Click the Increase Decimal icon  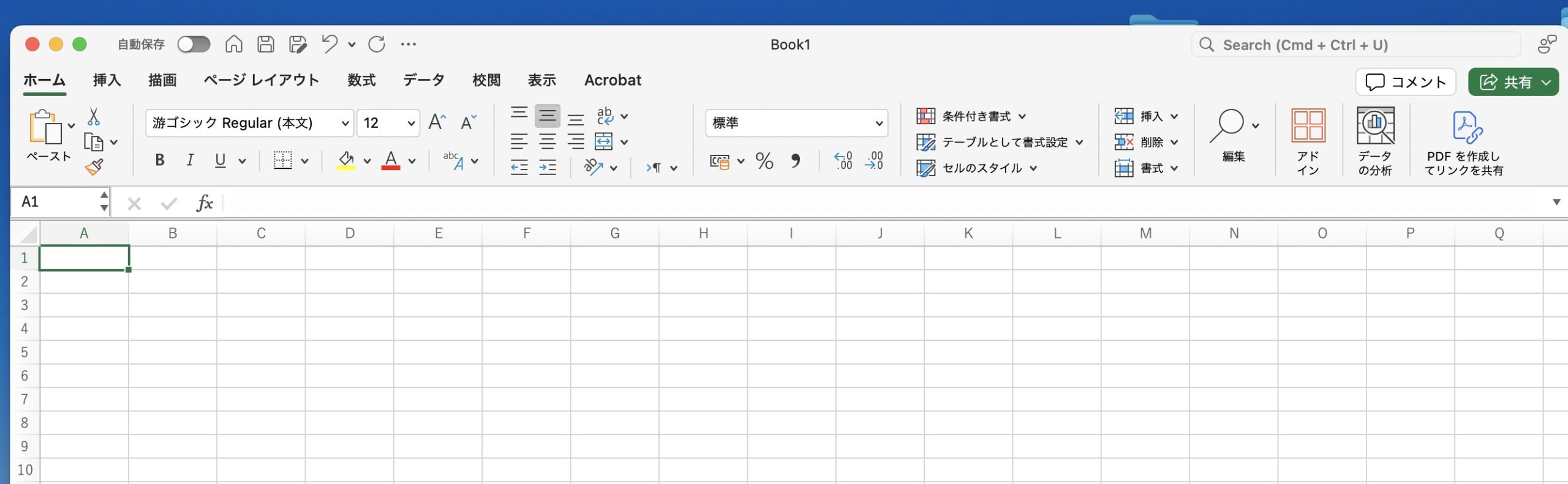click(x=843, y=161)
